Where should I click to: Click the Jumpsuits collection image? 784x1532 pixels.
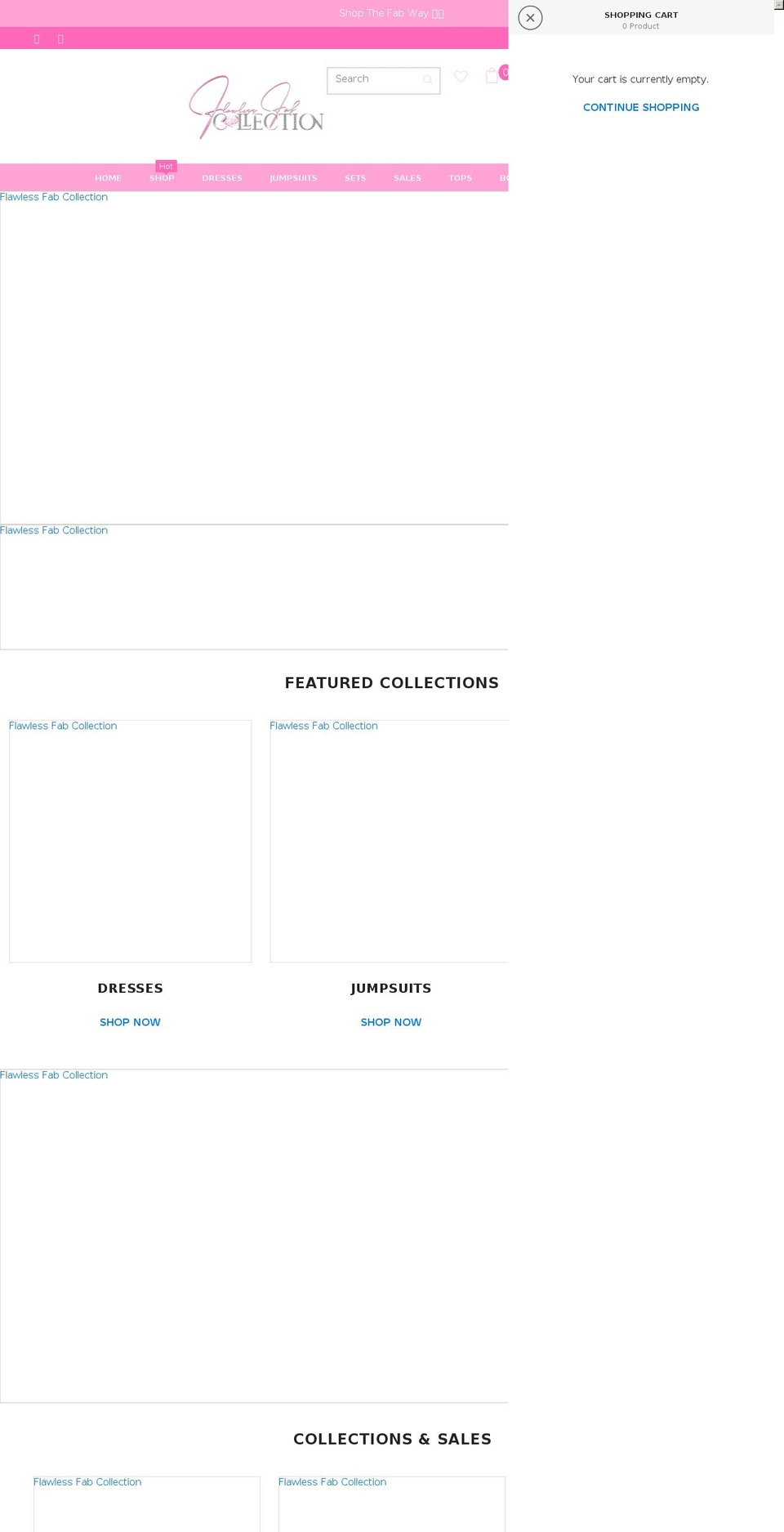(x=389, y=841)
